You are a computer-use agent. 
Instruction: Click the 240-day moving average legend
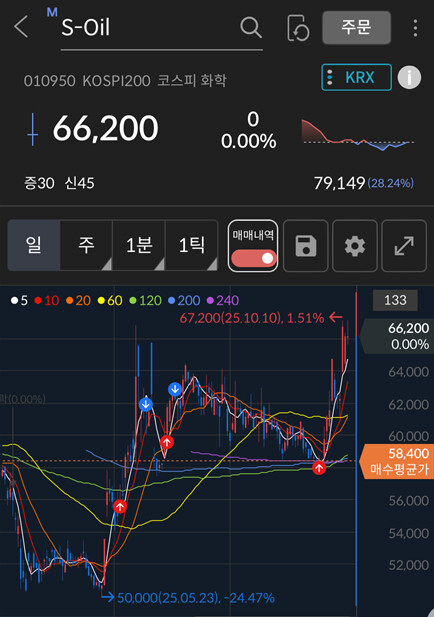click(223, 301)
